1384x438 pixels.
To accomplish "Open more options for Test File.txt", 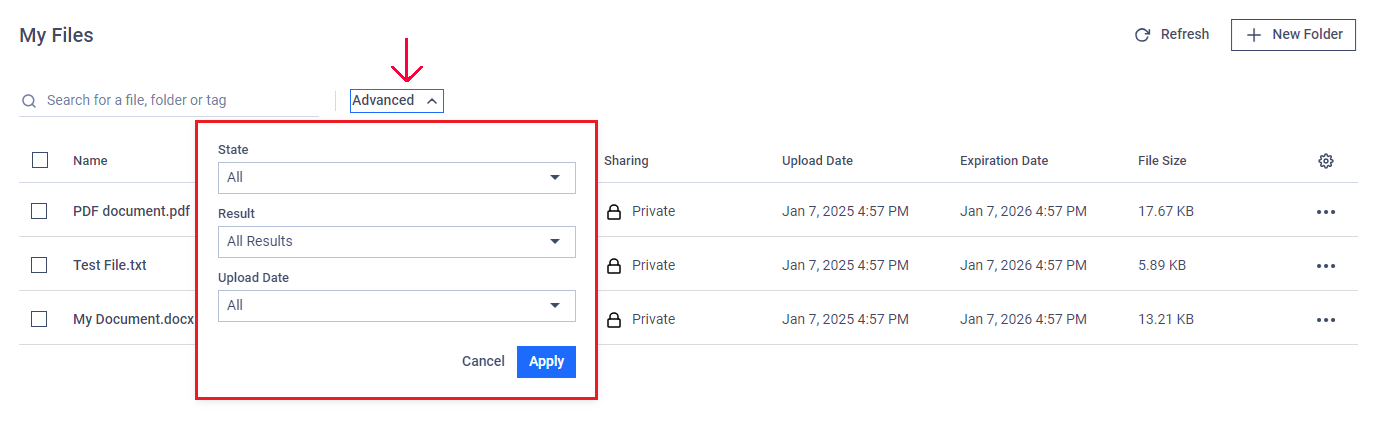I will pyautogui.click(x=1326, y=266).
